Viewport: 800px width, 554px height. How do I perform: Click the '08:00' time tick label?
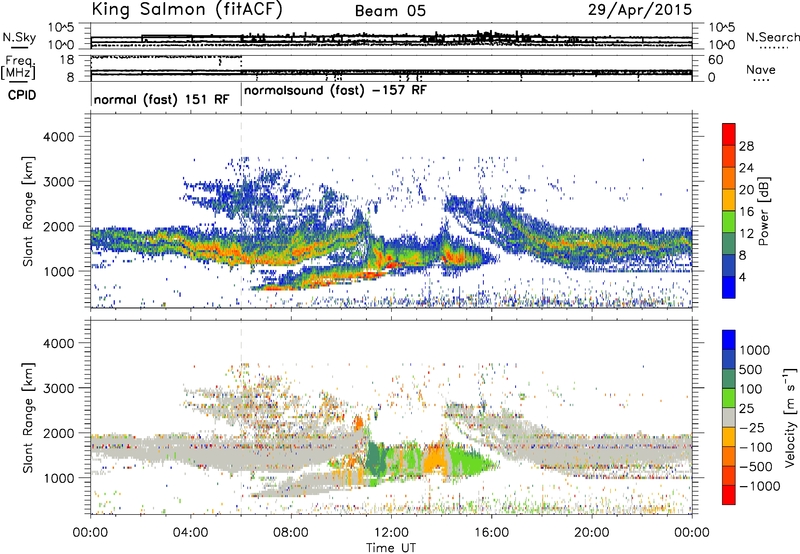[x=291, y=533]
